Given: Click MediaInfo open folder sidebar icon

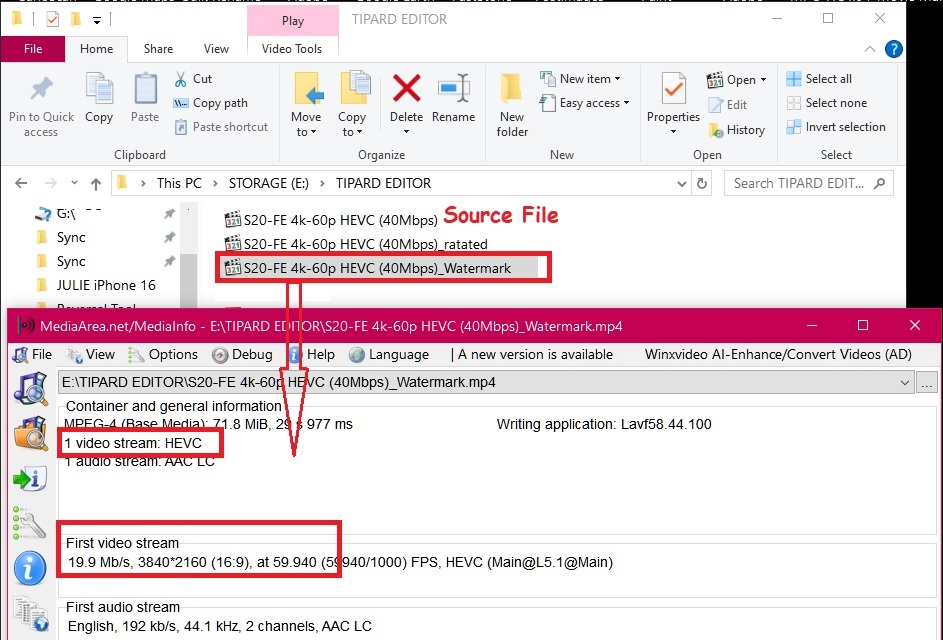Looking at the screenshot, I should coord(31,433).
